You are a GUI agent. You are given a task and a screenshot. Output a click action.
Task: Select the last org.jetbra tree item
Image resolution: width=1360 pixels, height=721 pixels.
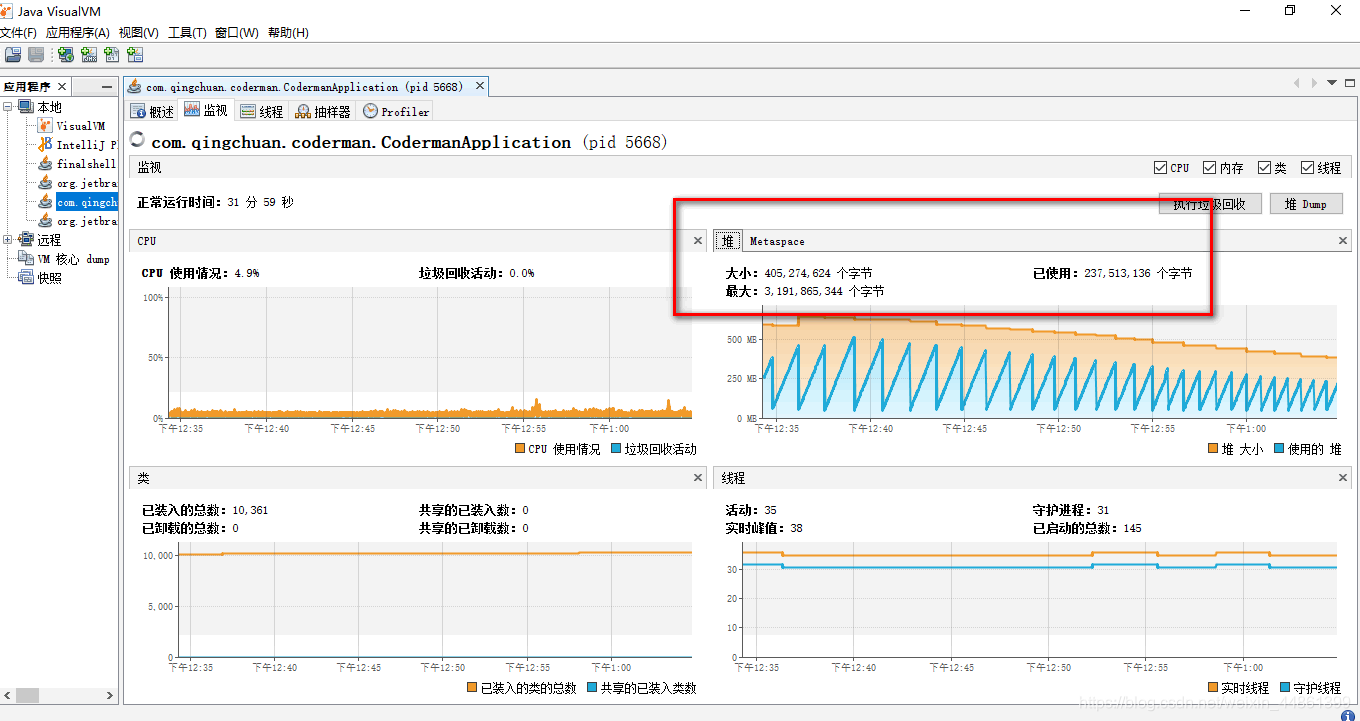point(86,221)
